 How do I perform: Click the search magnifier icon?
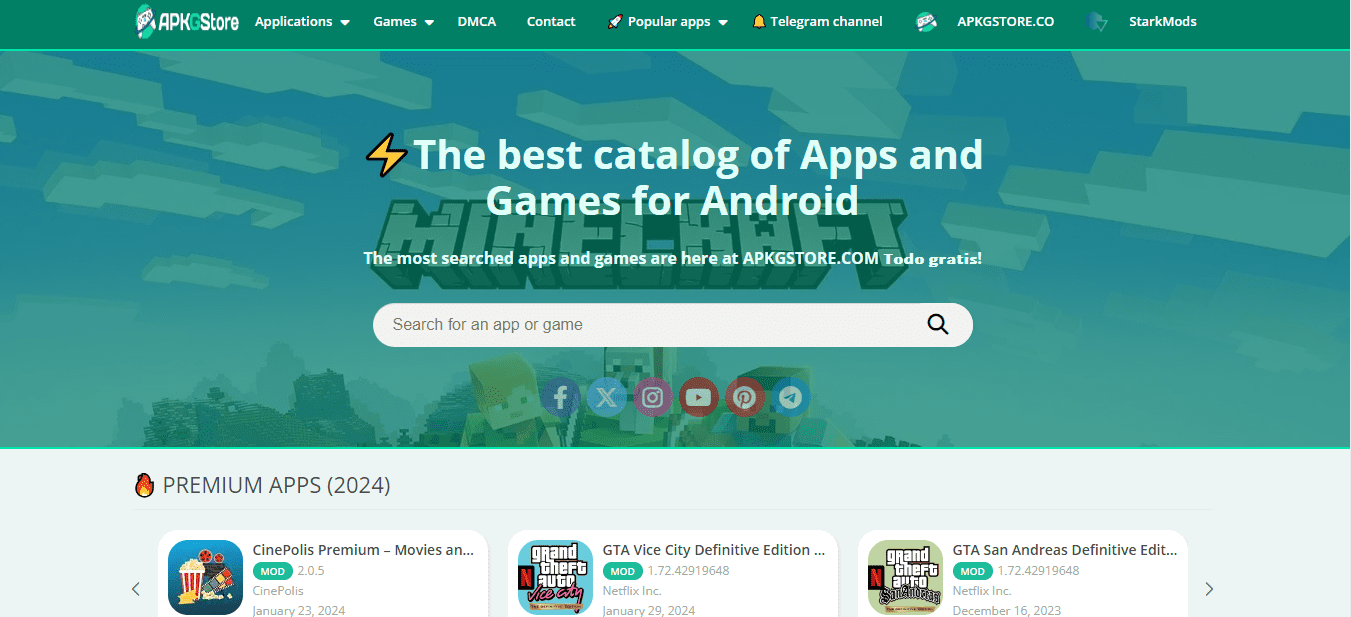coord(937,324)
